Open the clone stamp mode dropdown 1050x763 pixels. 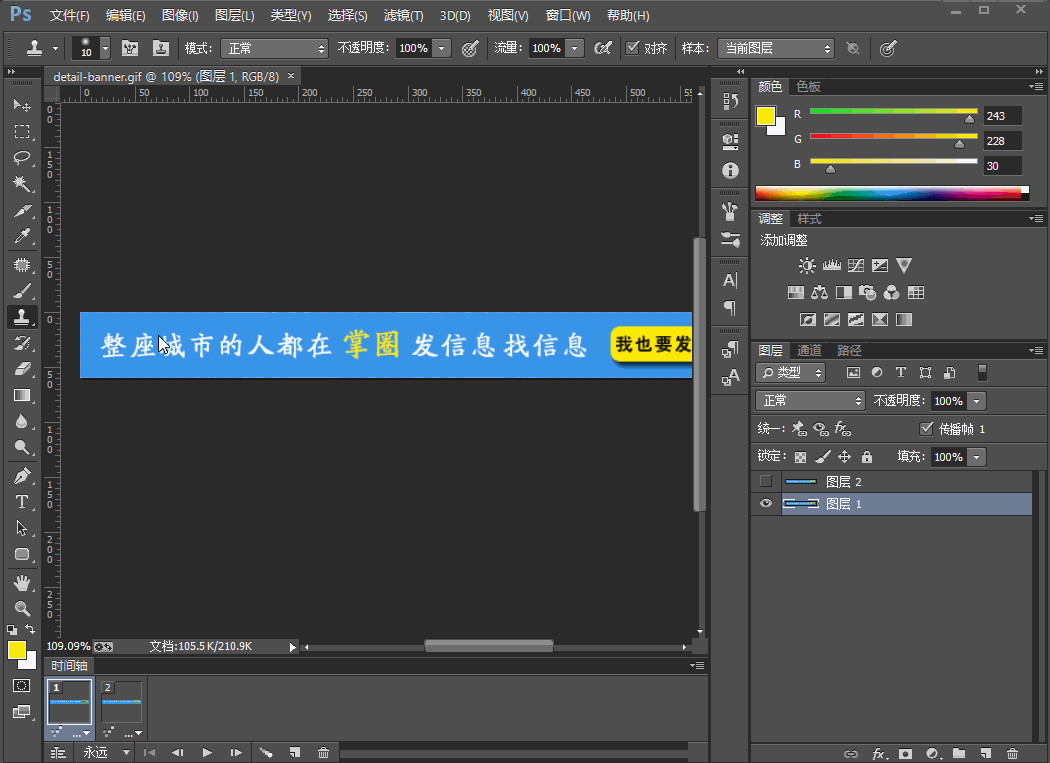click(275, 48)
